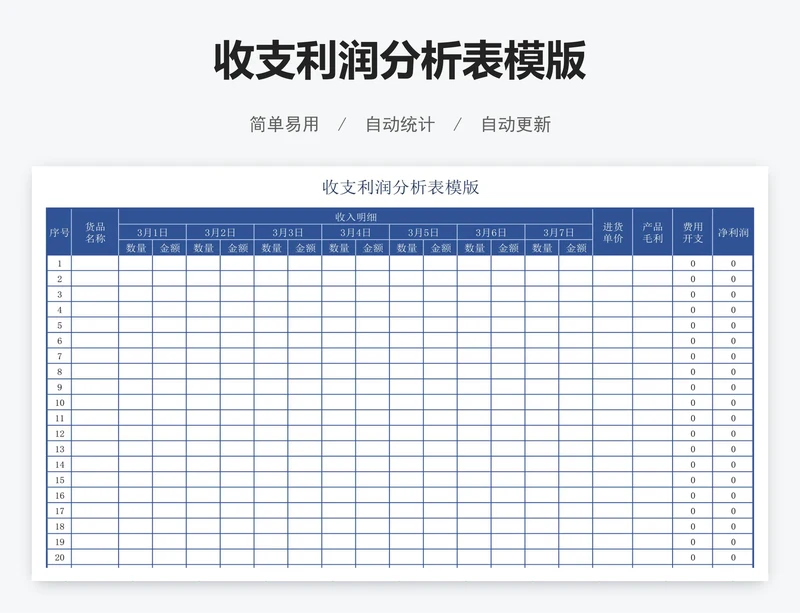Viewport: 800px width, 613px height.
Task: Select 净利润 value 0 in row 11
Action: 733,418
